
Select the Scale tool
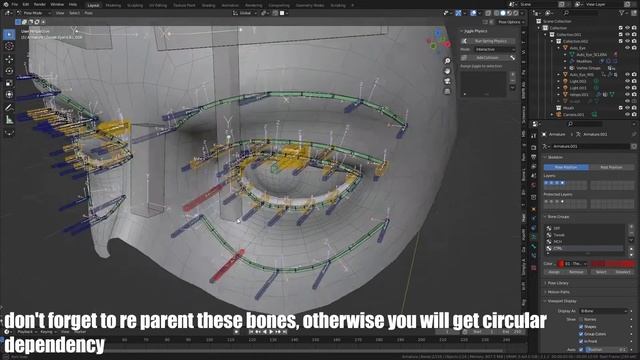tap(9, 83)
